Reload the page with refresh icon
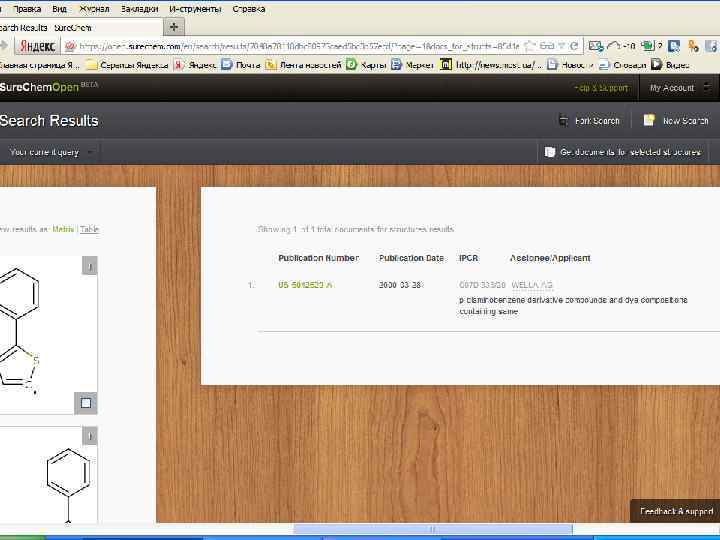This screenshot has height=540, width=720. coord(574,46)
